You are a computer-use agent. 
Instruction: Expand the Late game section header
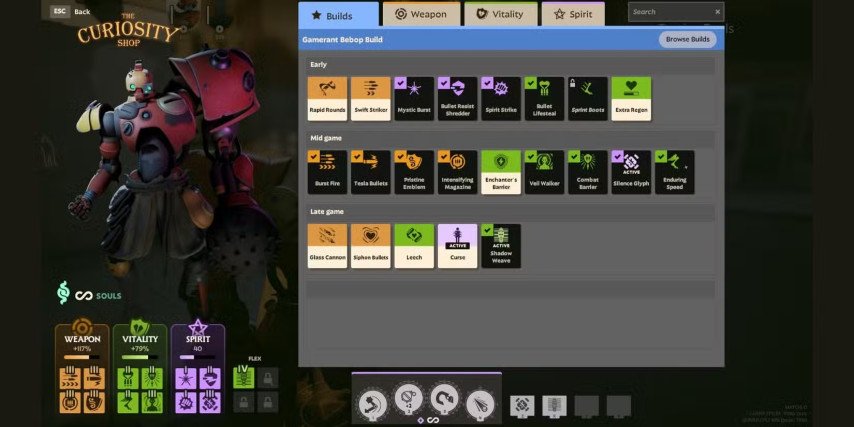click(x=510, y=211)
